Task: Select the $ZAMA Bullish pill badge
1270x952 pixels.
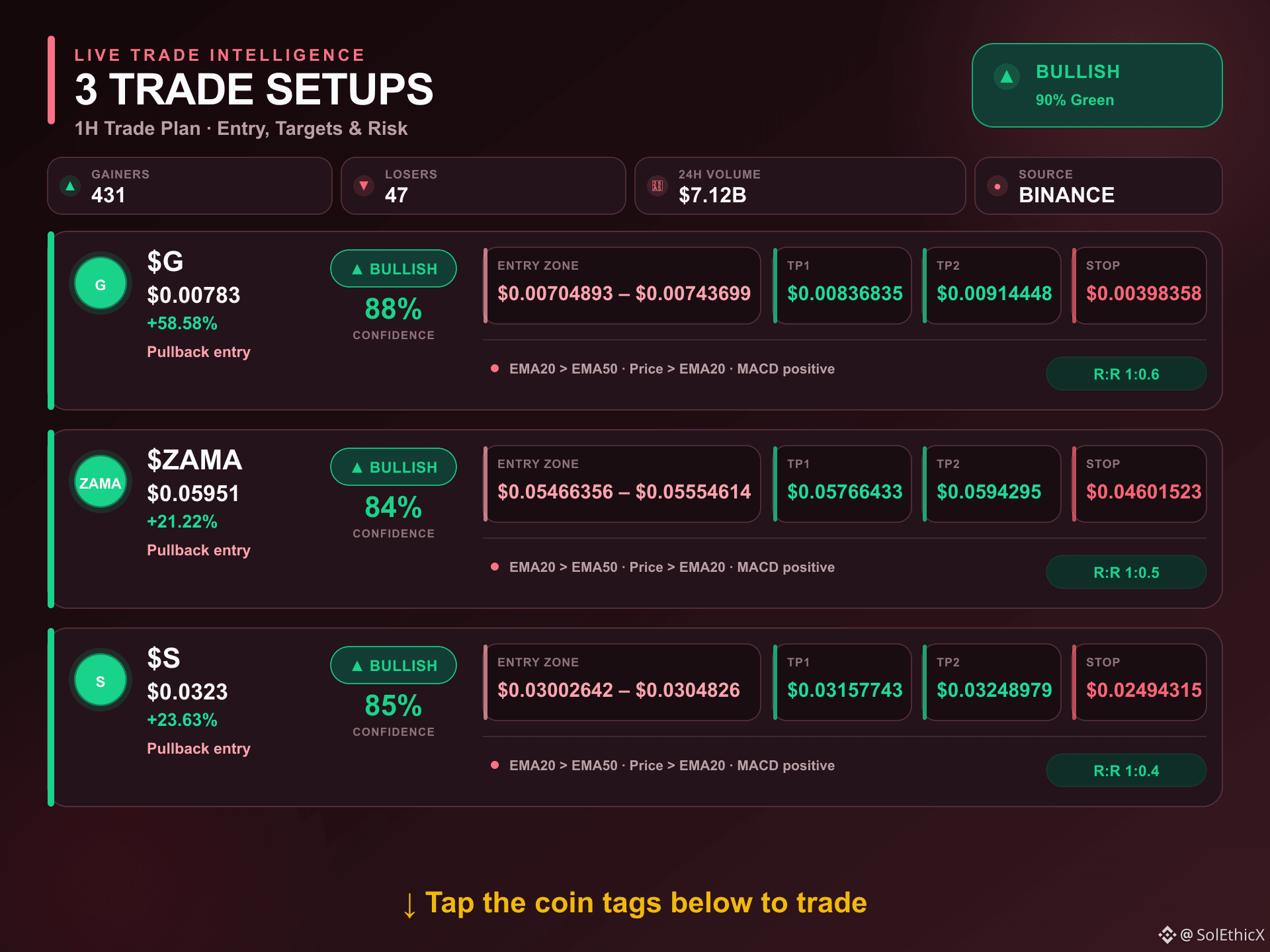Action: [x=394, y=467]
